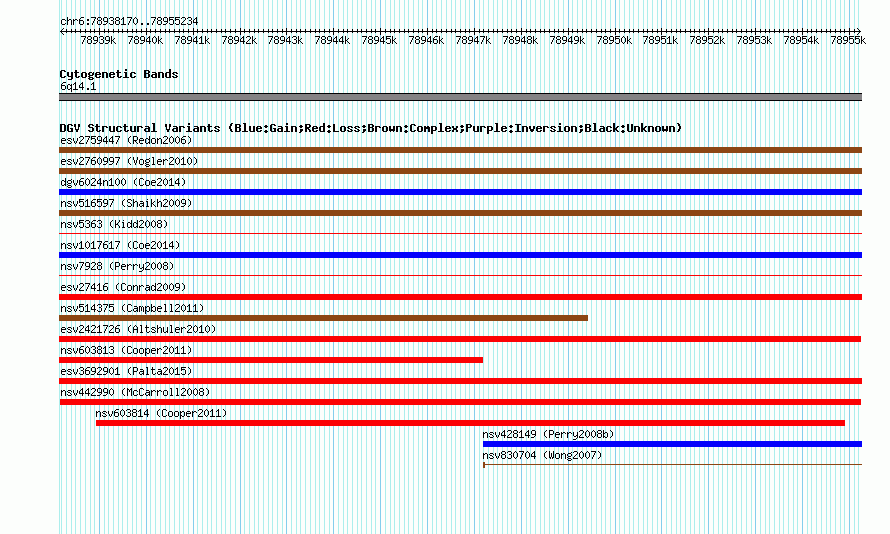
Task: Select the brown nsv516597 variant bar
Action: tap(460, 213)
